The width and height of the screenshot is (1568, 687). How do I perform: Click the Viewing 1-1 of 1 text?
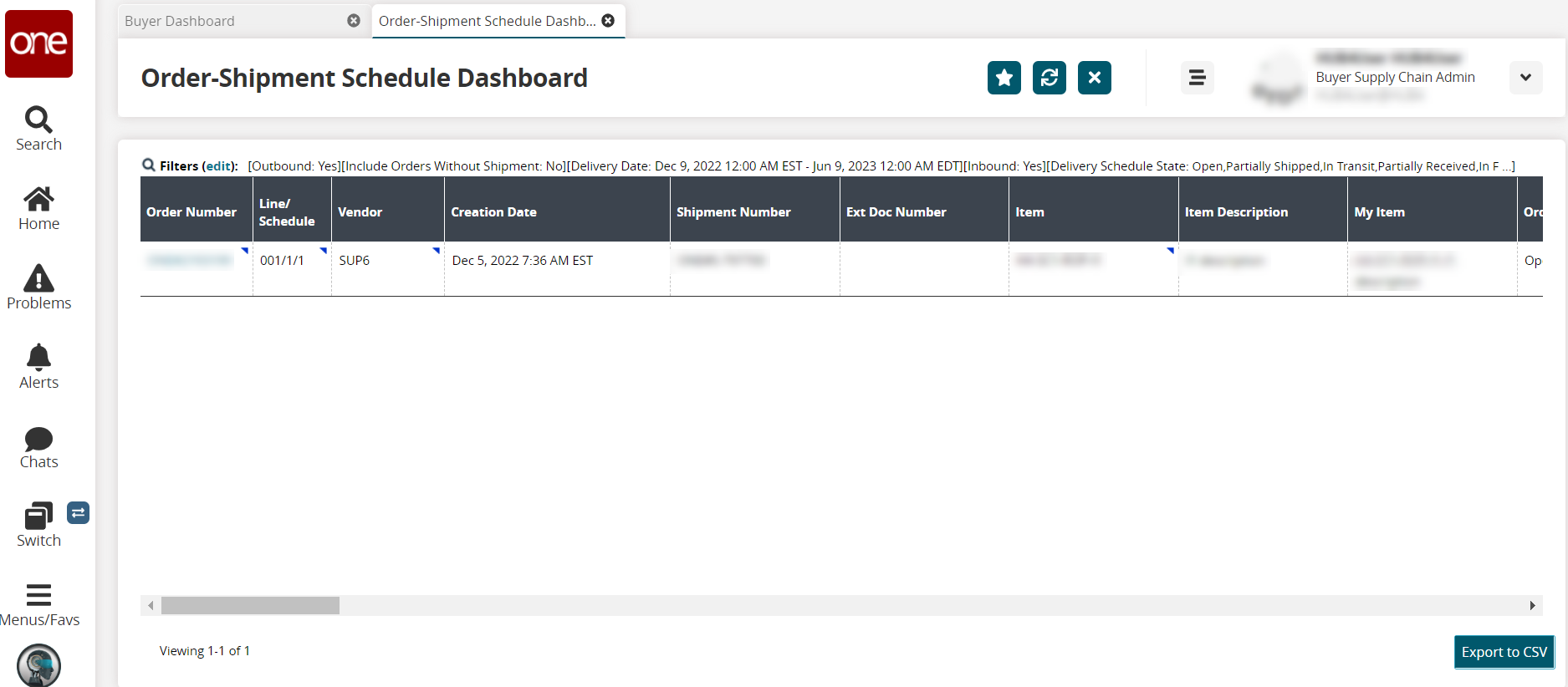(205, 651)
